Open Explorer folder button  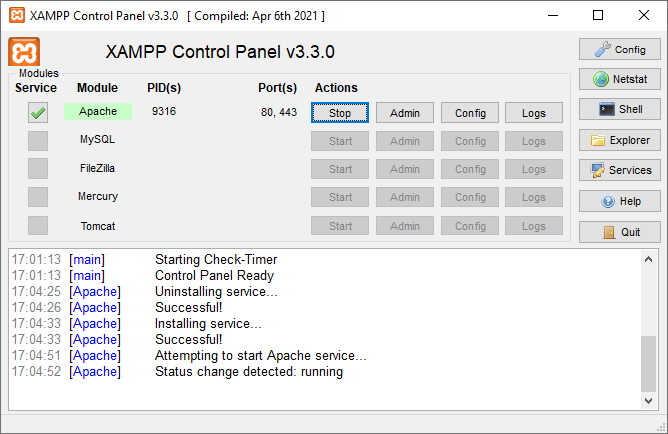coord(619,140)
